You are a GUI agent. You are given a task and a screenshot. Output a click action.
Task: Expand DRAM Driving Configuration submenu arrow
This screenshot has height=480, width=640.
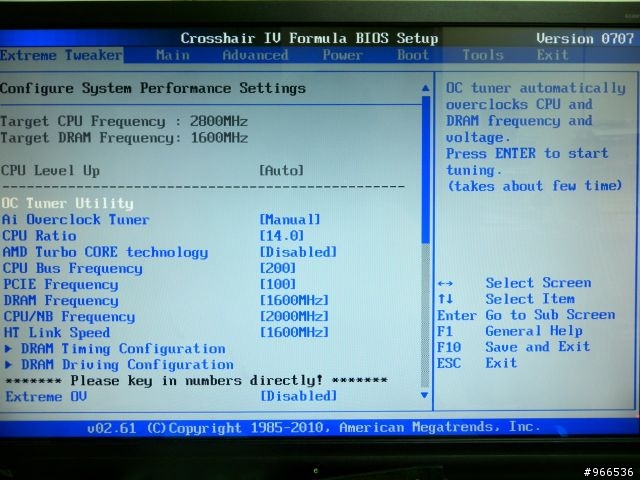[8, 364]
